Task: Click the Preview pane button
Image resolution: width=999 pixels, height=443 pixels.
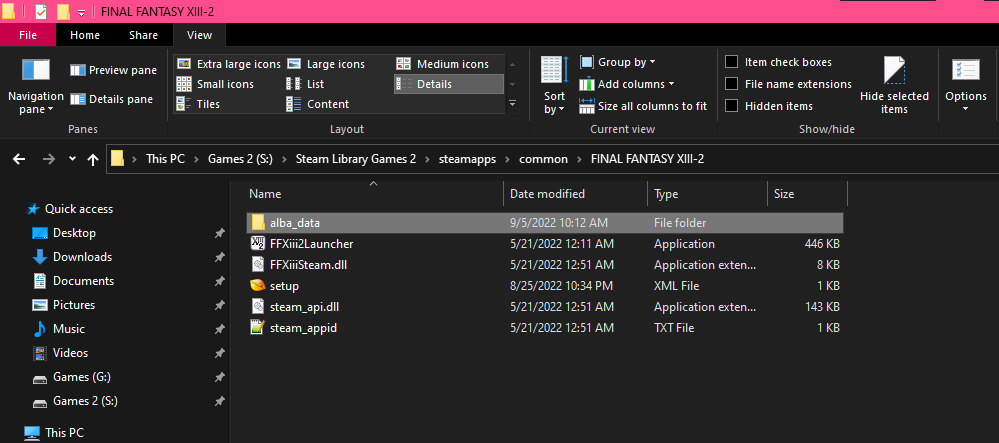Action: (113, 70)
